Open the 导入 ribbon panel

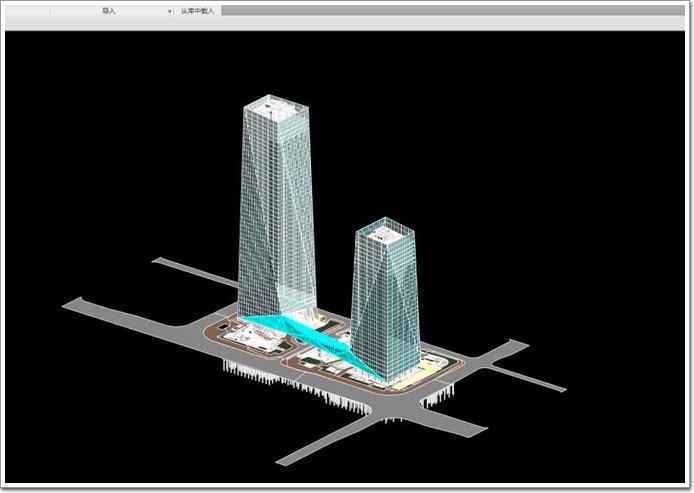coord(108,10)
